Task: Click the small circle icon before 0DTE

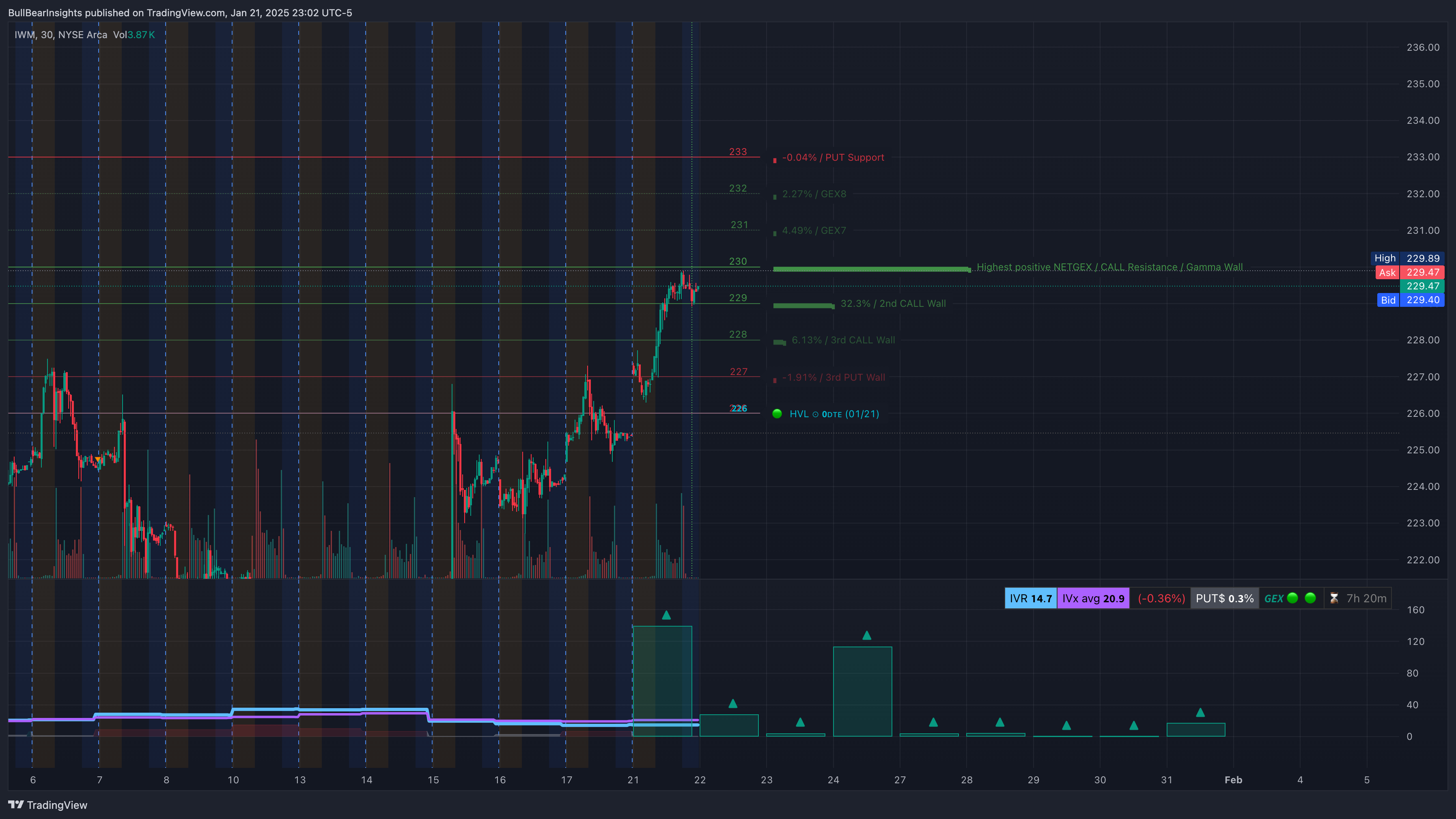Action: pyautogui.click(x=815, y=414)
